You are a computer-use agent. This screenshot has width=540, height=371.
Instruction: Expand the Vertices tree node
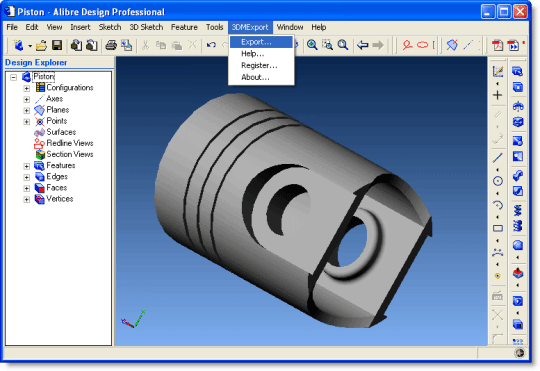tap(27, 199)
